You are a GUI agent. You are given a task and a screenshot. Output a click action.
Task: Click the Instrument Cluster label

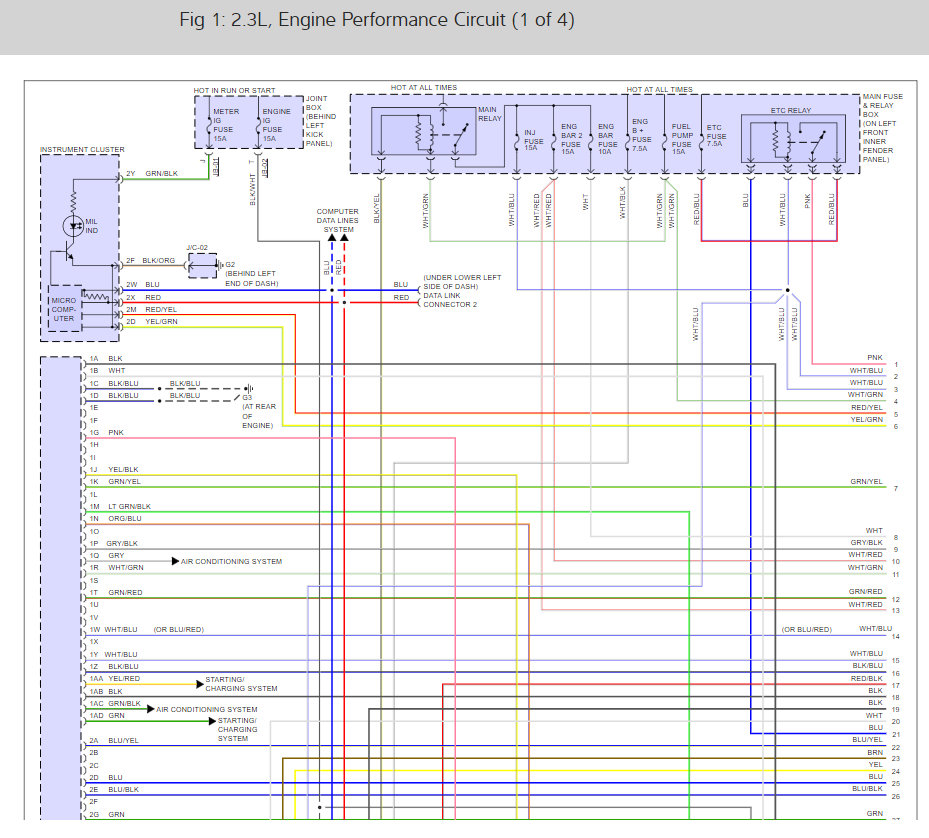(82, 150)
